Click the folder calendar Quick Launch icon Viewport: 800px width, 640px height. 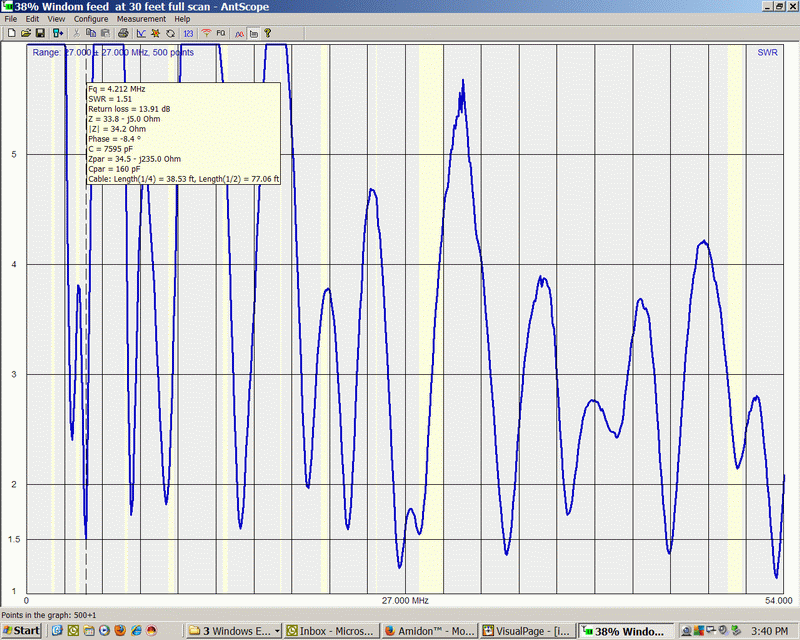(89, 631)
